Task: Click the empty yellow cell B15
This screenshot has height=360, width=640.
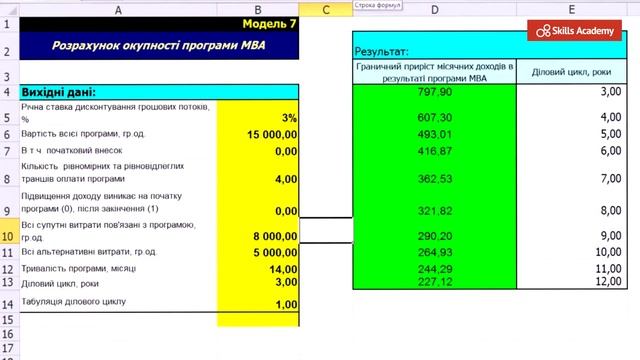Action: pos(258,319)
